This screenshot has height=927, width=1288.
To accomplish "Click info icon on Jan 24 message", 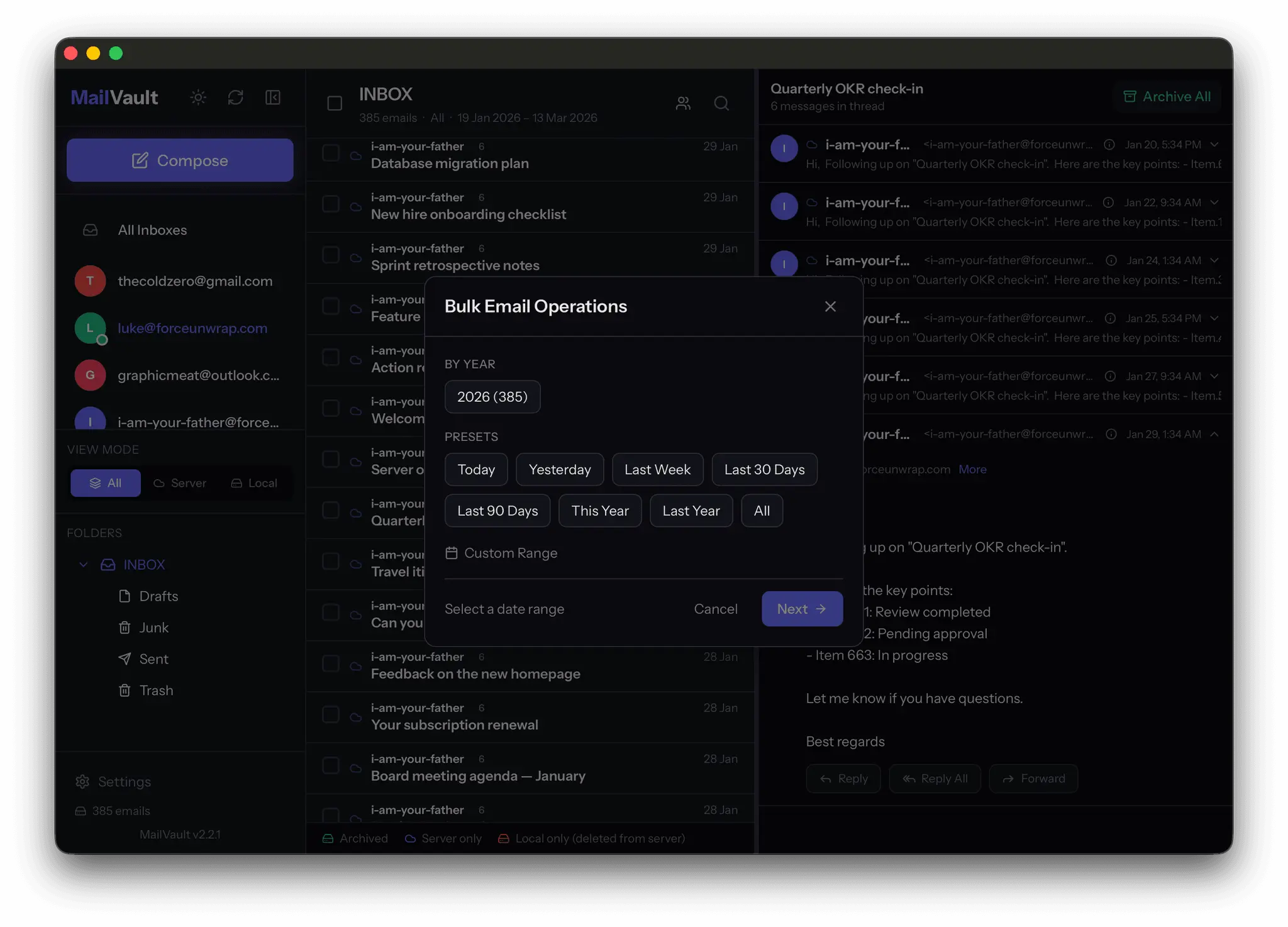I will pos(1111,260).
